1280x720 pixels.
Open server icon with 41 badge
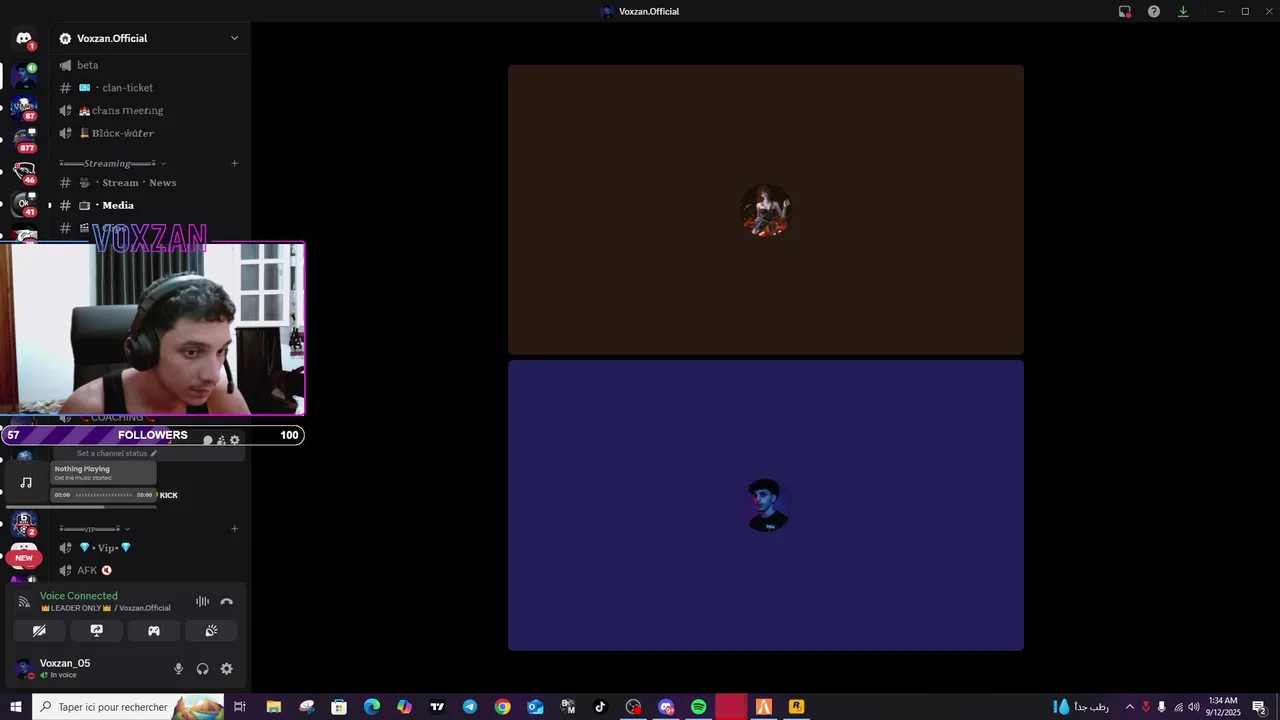[24, 203]
